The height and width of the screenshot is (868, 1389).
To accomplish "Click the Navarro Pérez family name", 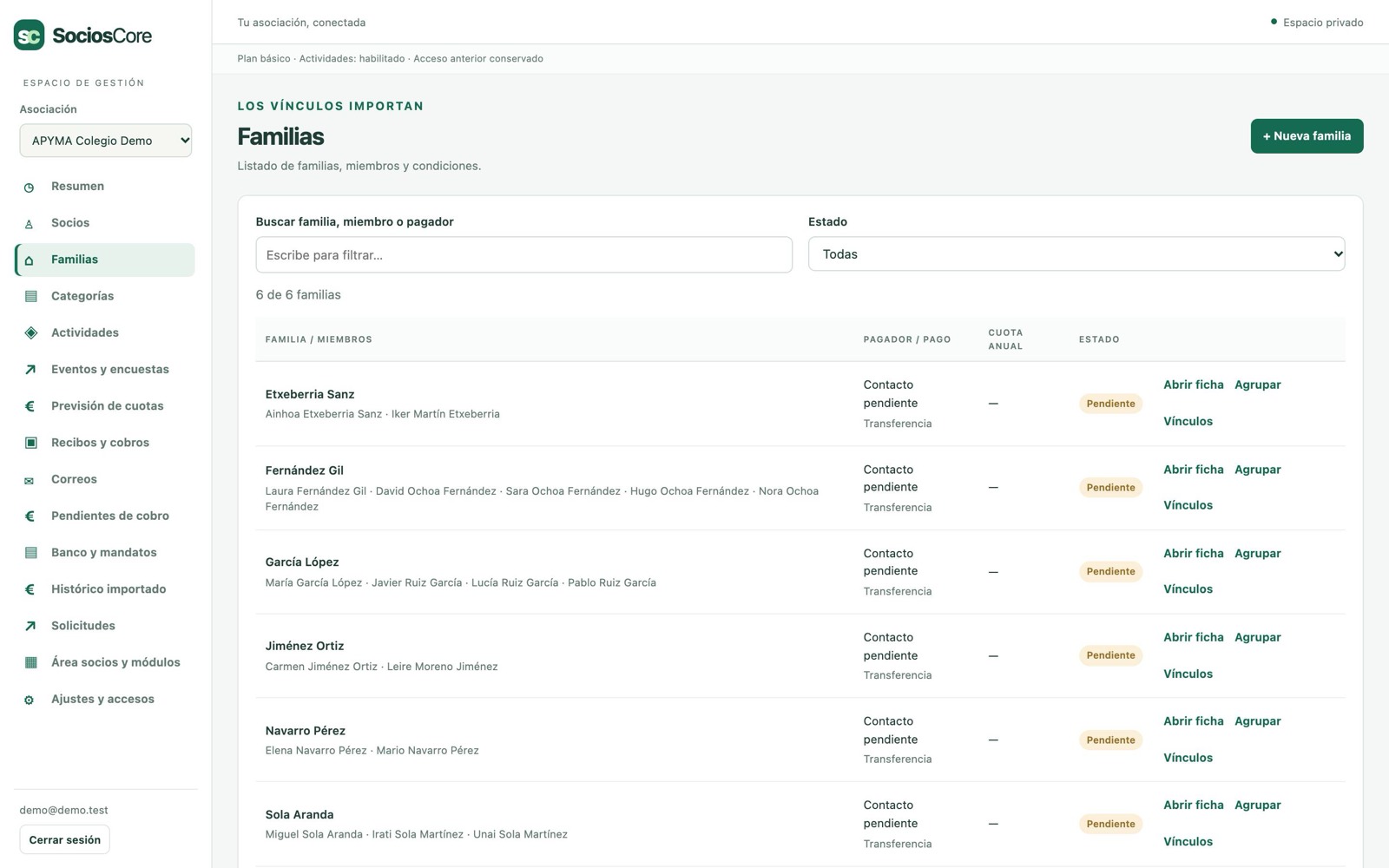I will 306,731.
